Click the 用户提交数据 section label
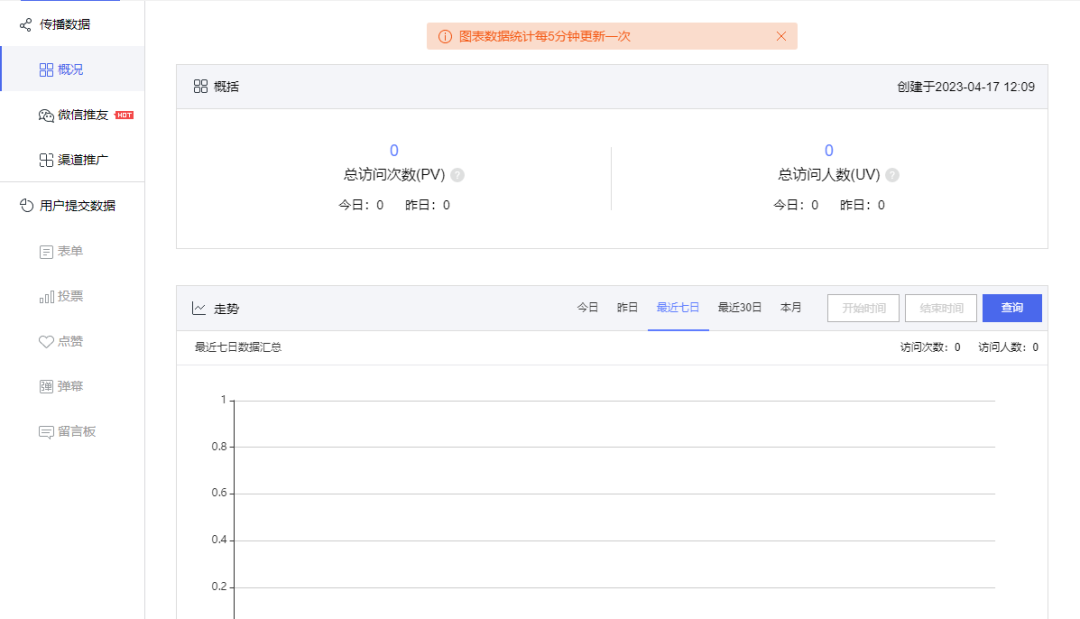Screen dimensions: 1080x619 coord(78,205)
